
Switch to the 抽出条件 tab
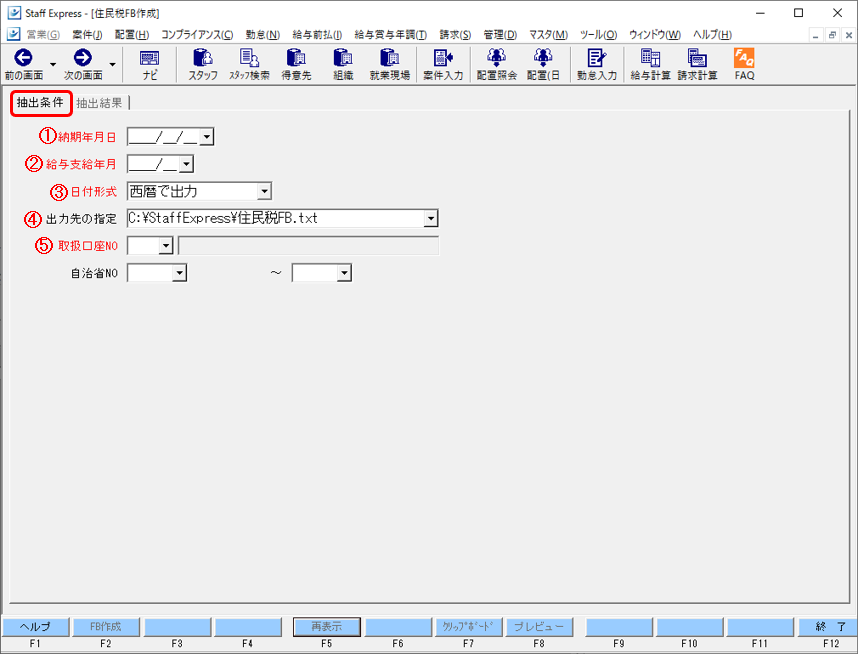[40, 103]
